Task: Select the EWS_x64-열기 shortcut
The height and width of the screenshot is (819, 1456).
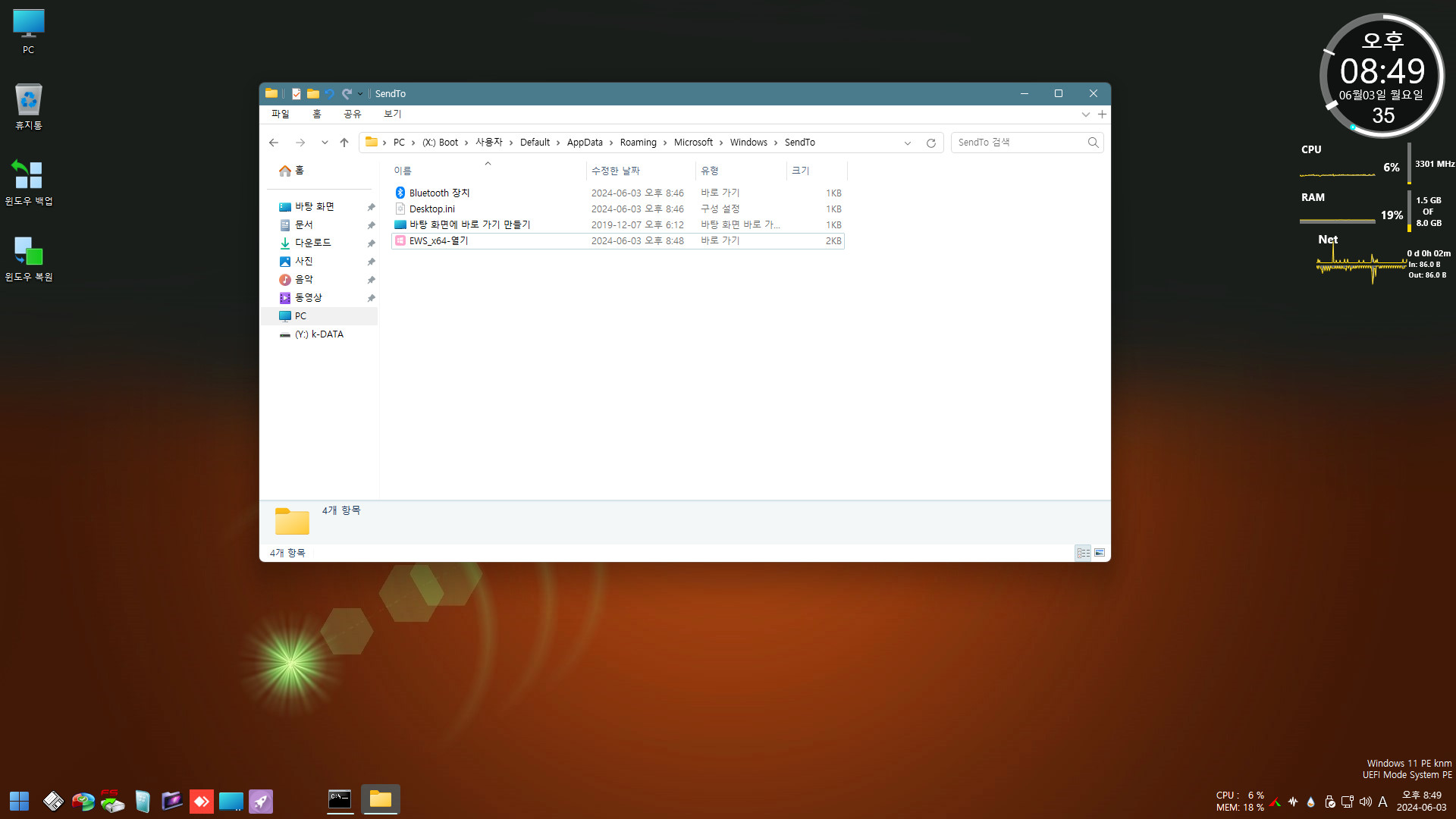Action: (x=617, y=241)
